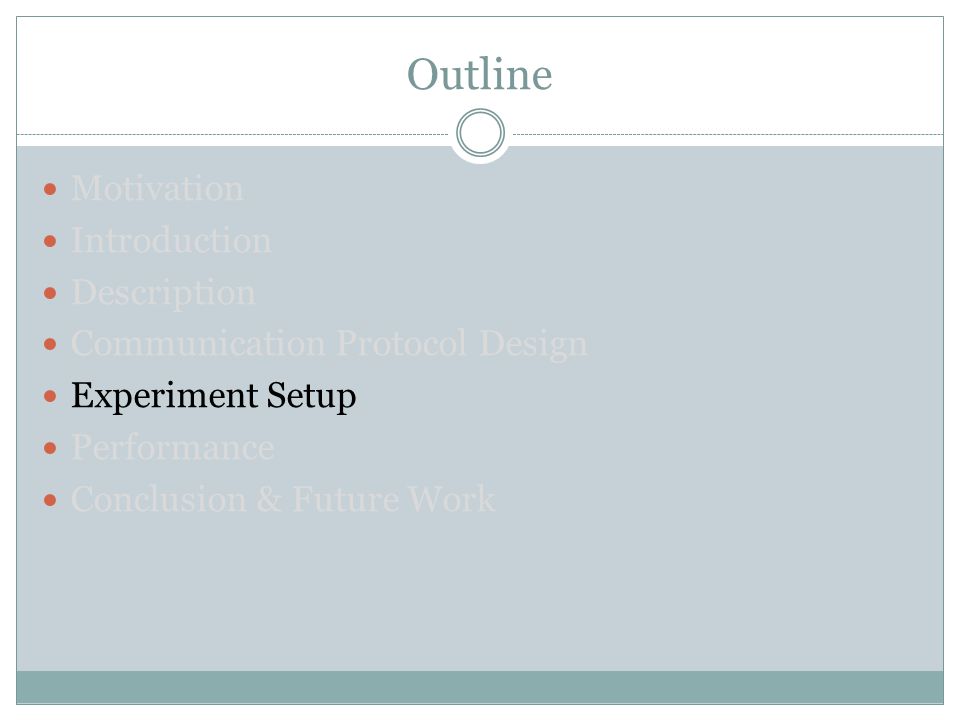The height and width of the screenshot is (720, 960).
Task: Select the Motivation outline item
Action: click(x=157, y=189)
